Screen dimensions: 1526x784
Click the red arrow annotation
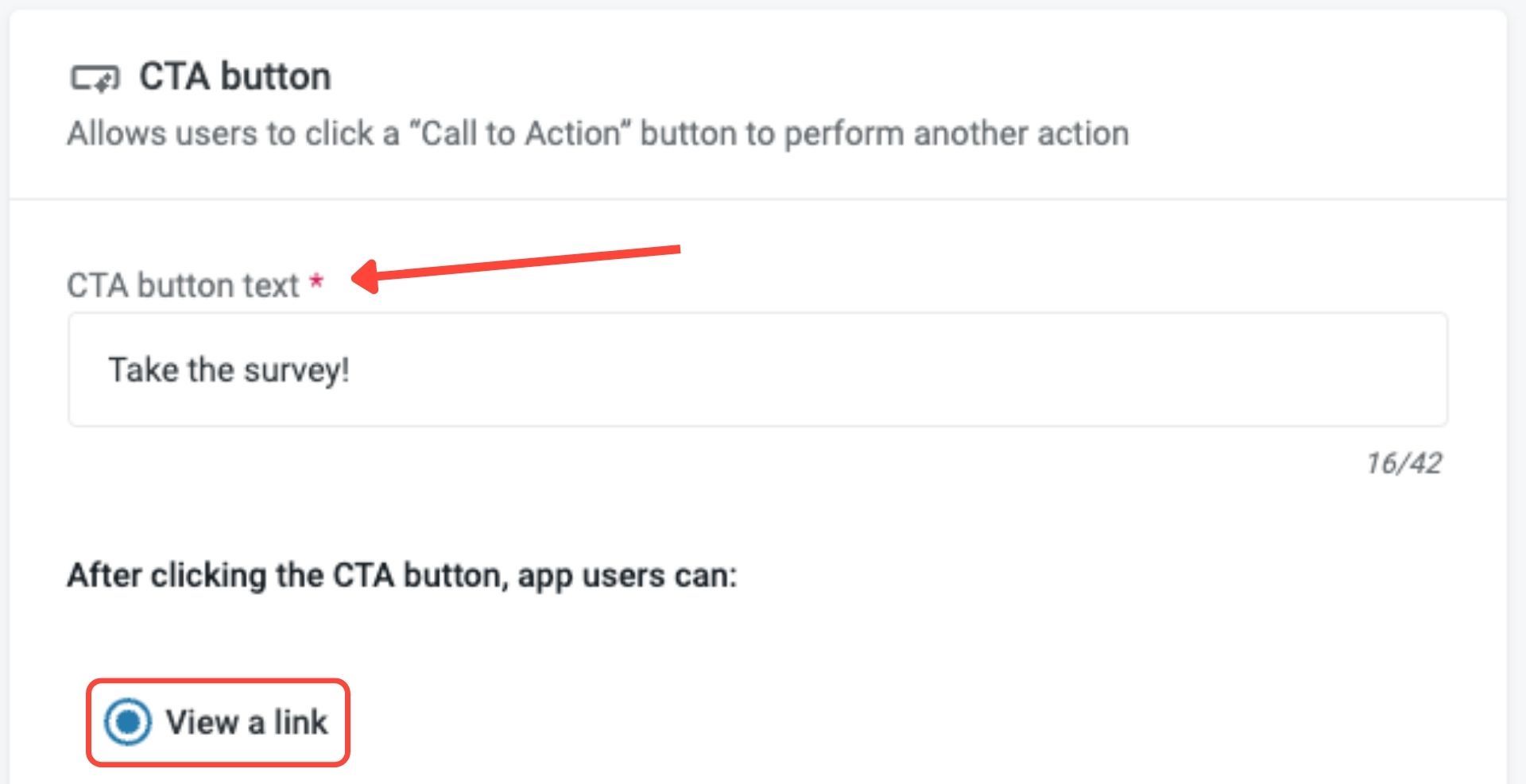(517, 264)
